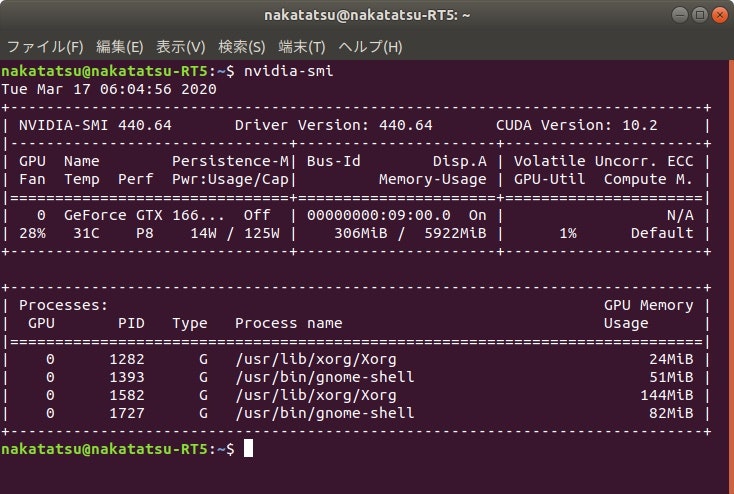
Task: Open the 表示(V) menu
Action: pyautogui.click(x=180, y=47)
